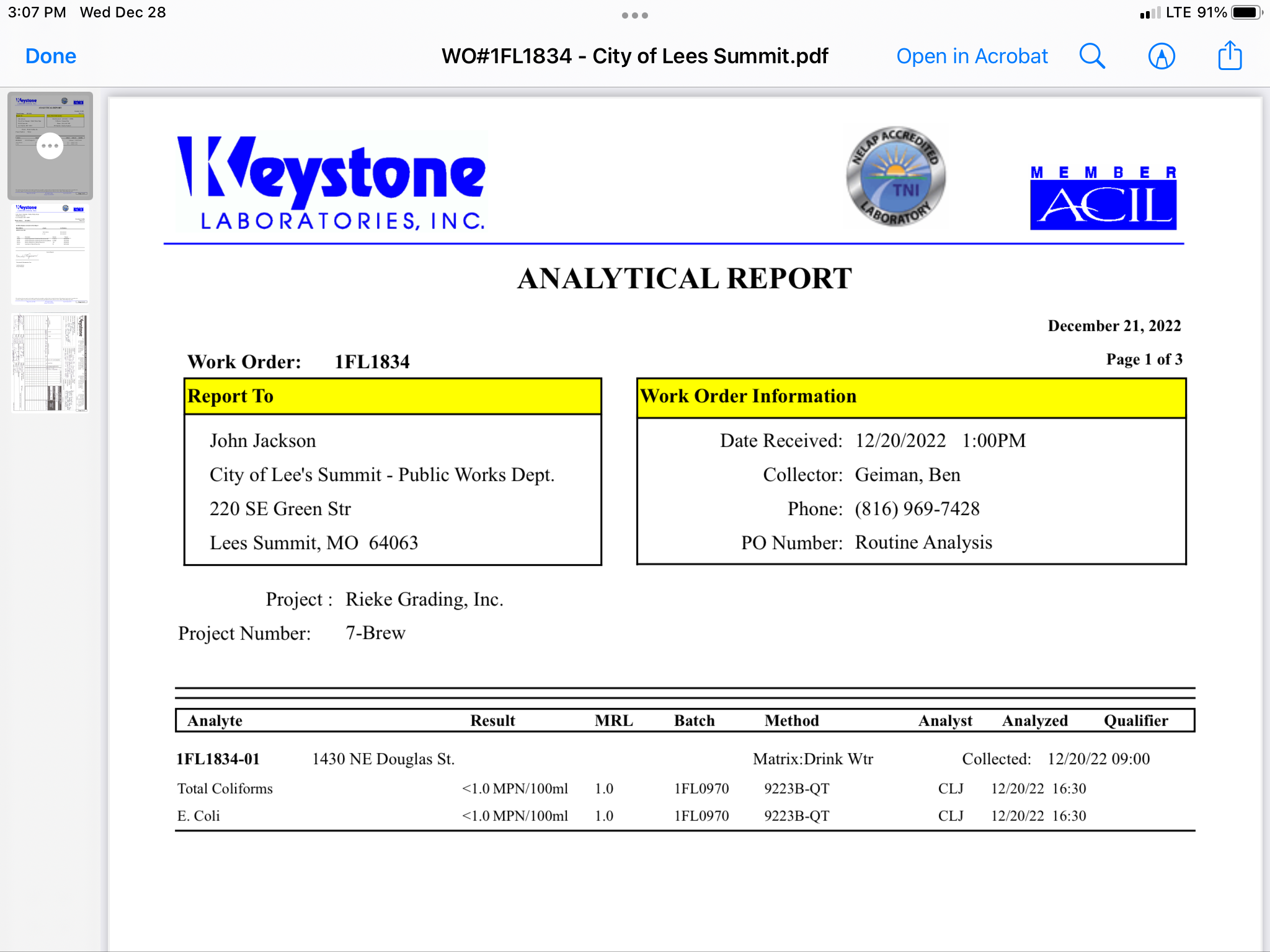
Task: Tap Done to close the PDF
Action: pos(51,56)
